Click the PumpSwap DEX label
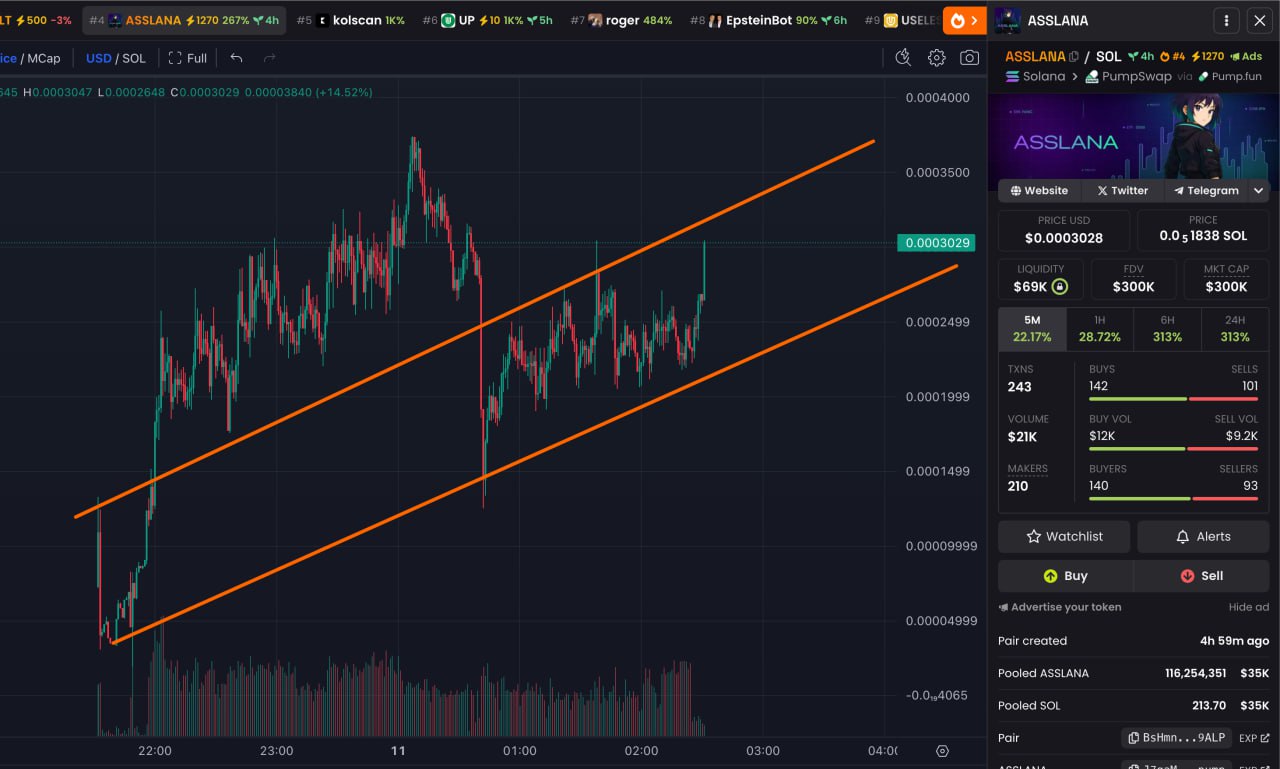This screenshot has width=1280, height=769. coord(1127,76)
